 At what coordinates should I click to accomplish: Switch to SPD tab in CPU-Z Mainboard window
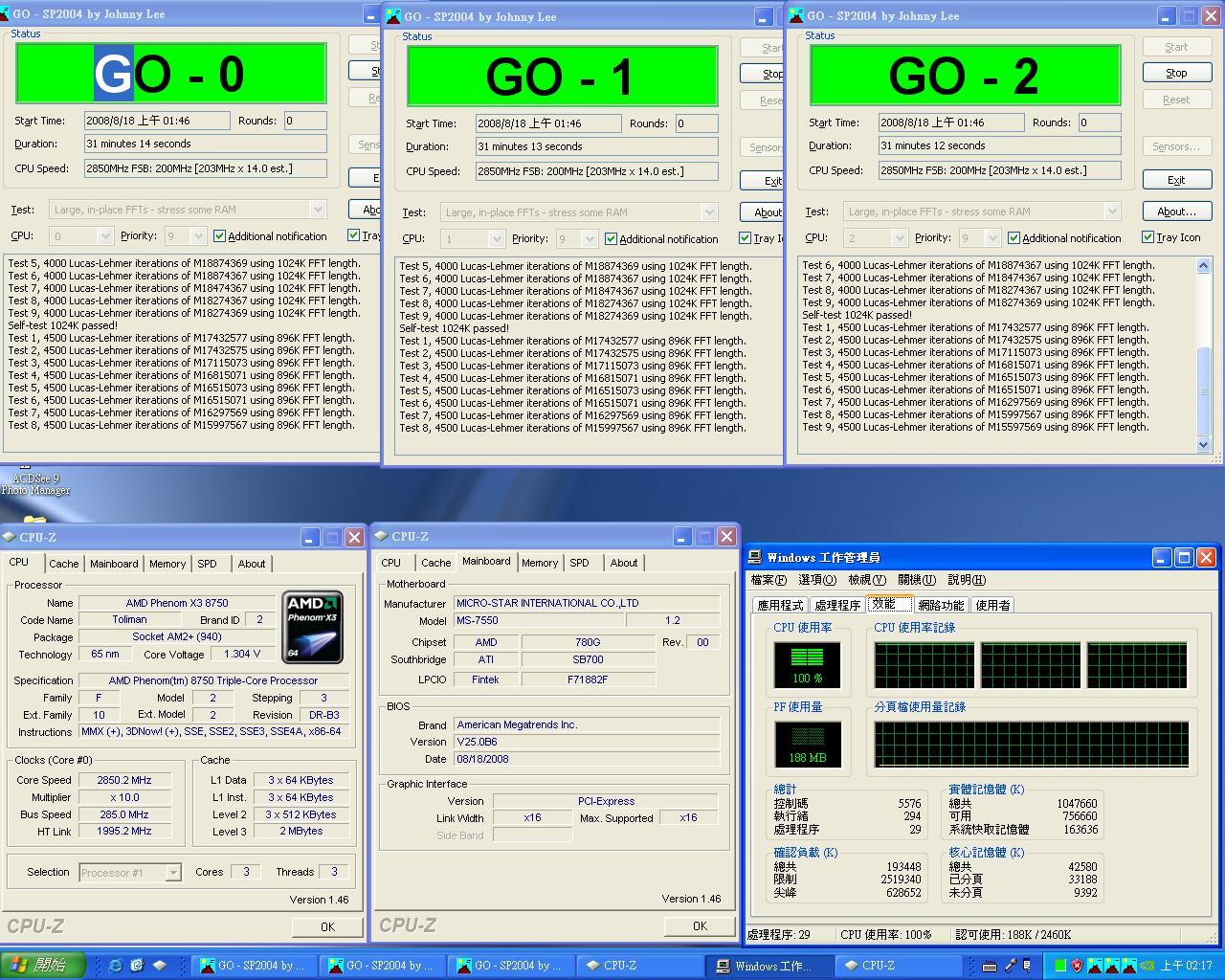(580, 563)
